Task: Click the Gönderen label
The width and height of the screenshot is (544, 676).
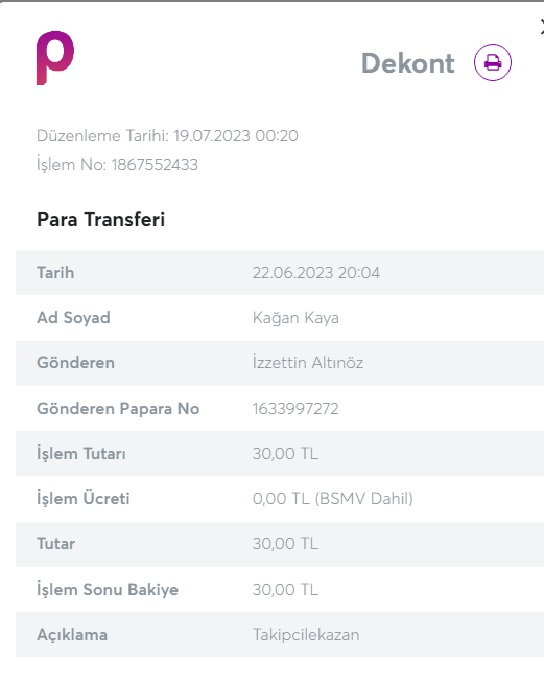Action: tap(76, 363)
